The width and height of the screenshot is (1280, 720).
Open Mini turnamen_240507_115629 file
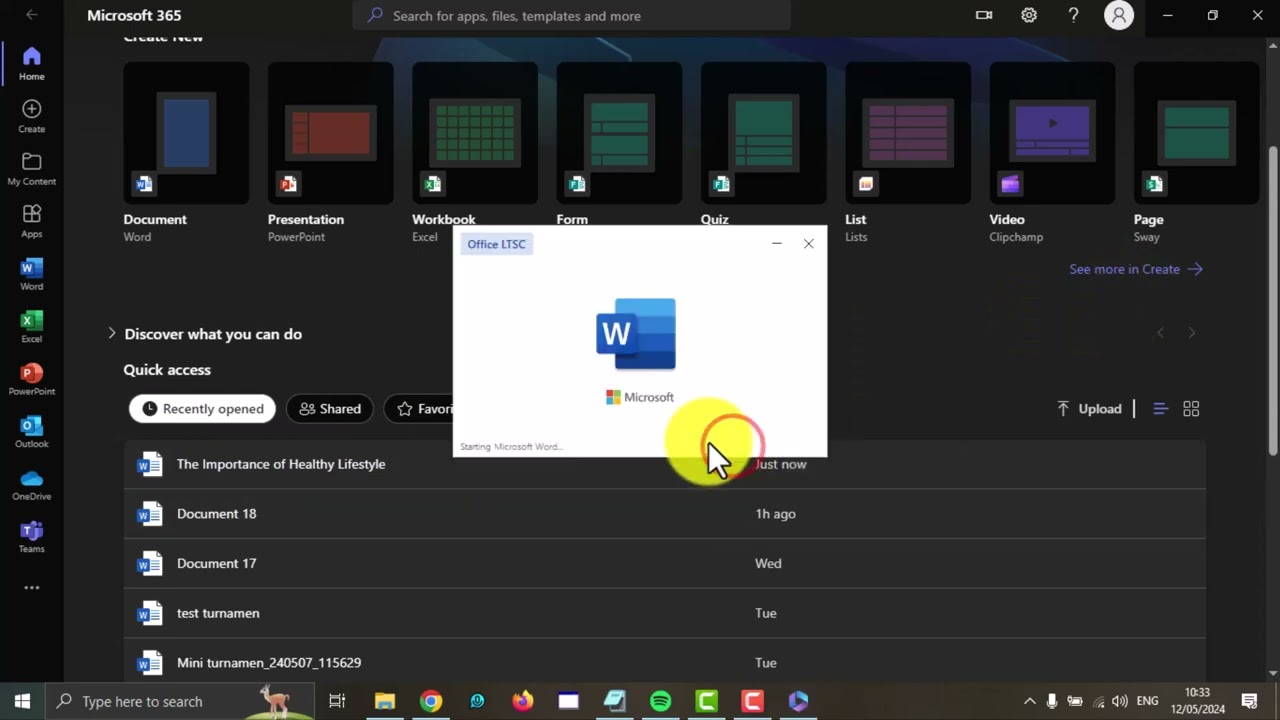[664, 660]
